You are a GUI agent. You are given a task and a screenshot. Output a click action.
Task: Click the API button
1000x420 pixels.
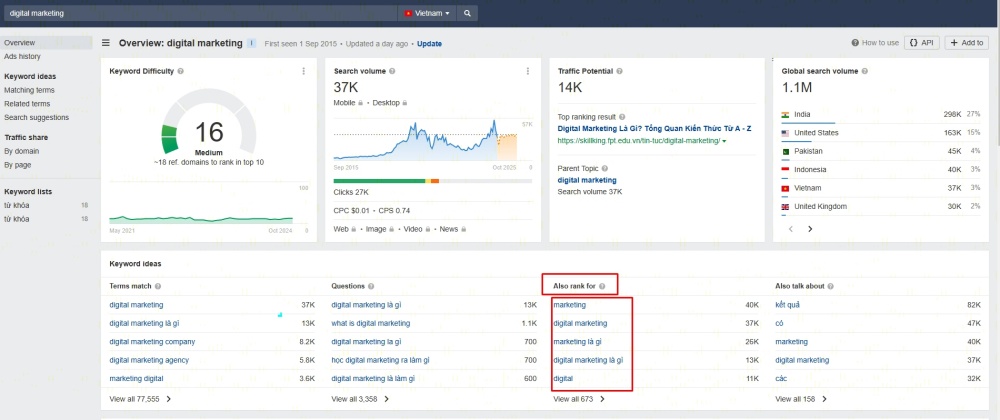pos(921,43)
